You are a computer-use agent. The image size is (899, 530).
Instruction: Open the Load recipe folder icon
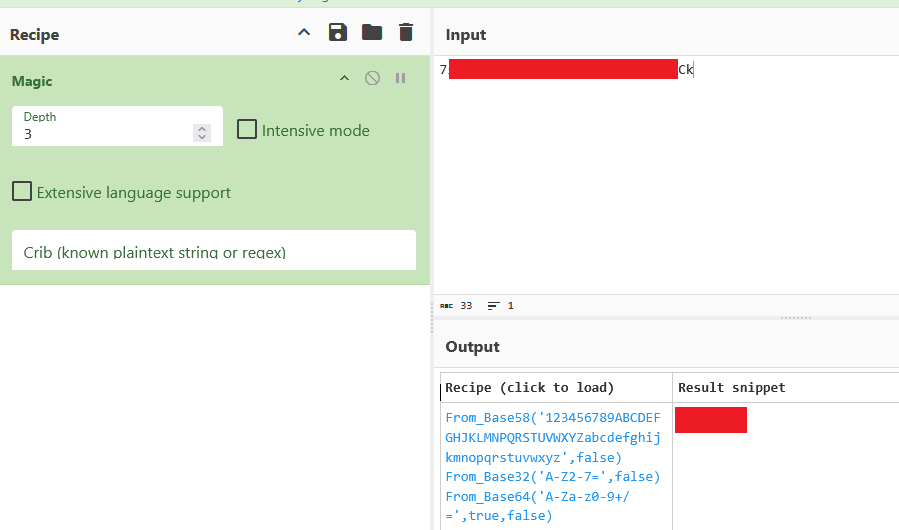pos(372,33)
